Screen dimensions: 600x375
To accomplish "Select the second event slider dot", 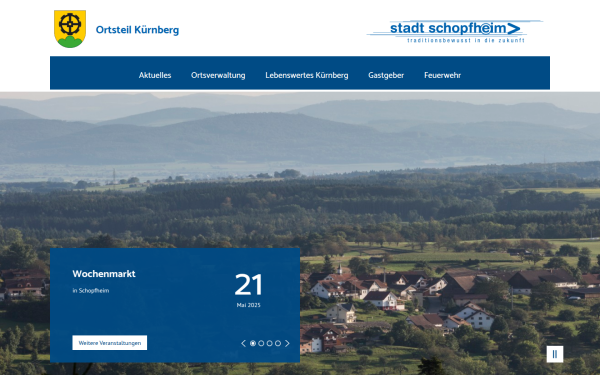I will coord(261,344).
